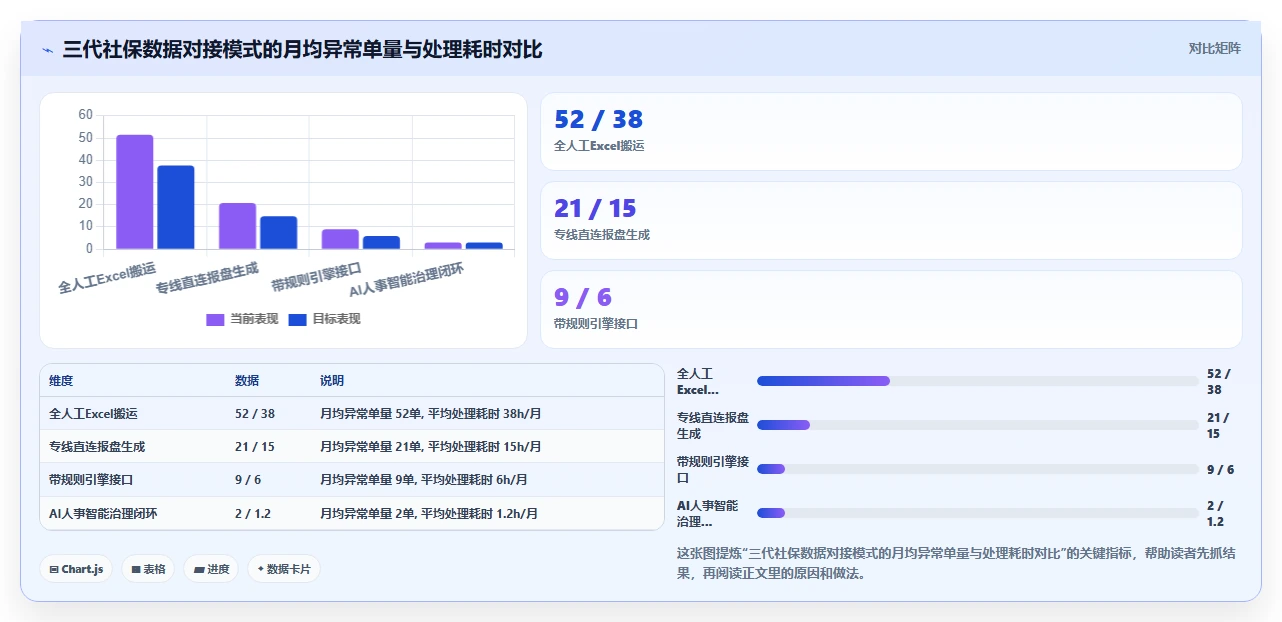Click the 带规则引擎接口 progress bar

(x=977, y=469)
